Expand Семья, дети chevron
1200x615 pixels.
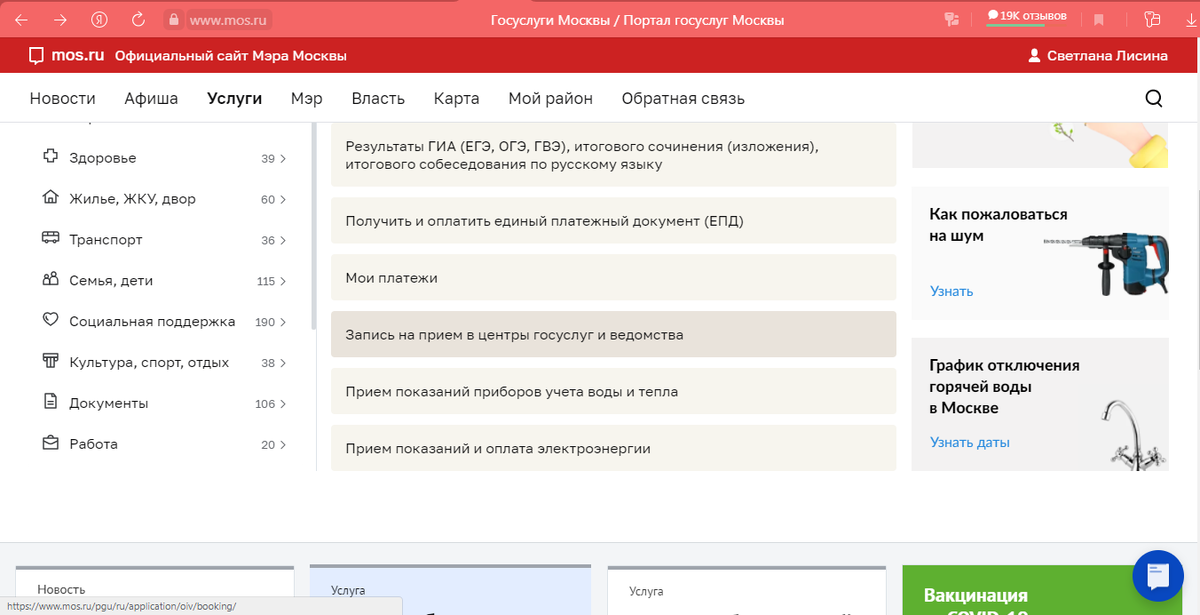pyautogui.click(x=283, y=282)
